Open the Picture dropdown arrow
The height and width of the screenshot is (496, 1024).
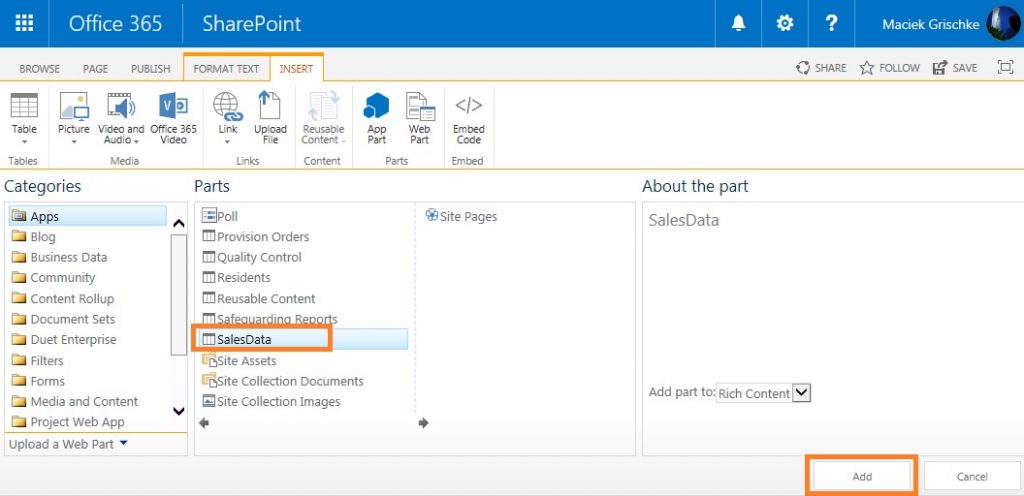pyautogui.click(x=74, y=142)
